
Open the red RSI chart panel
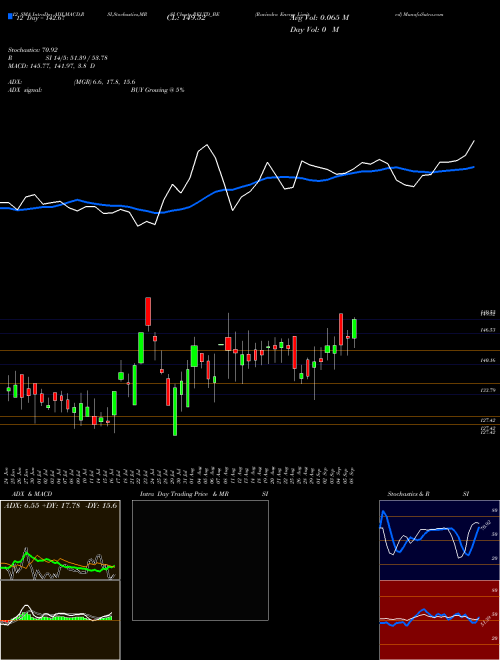[439, 620]
